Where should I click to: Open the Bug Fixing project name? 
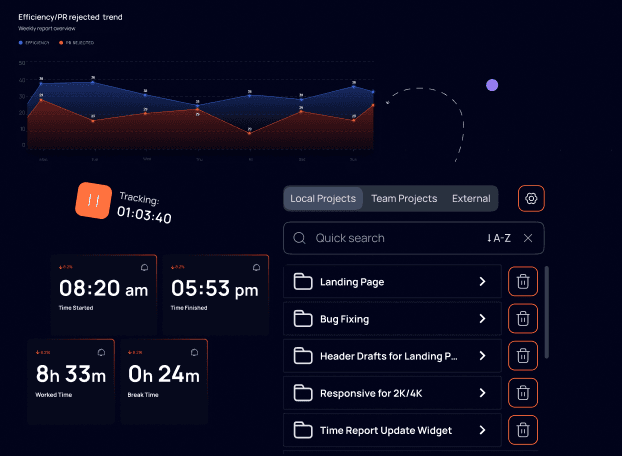coord(345,319)
